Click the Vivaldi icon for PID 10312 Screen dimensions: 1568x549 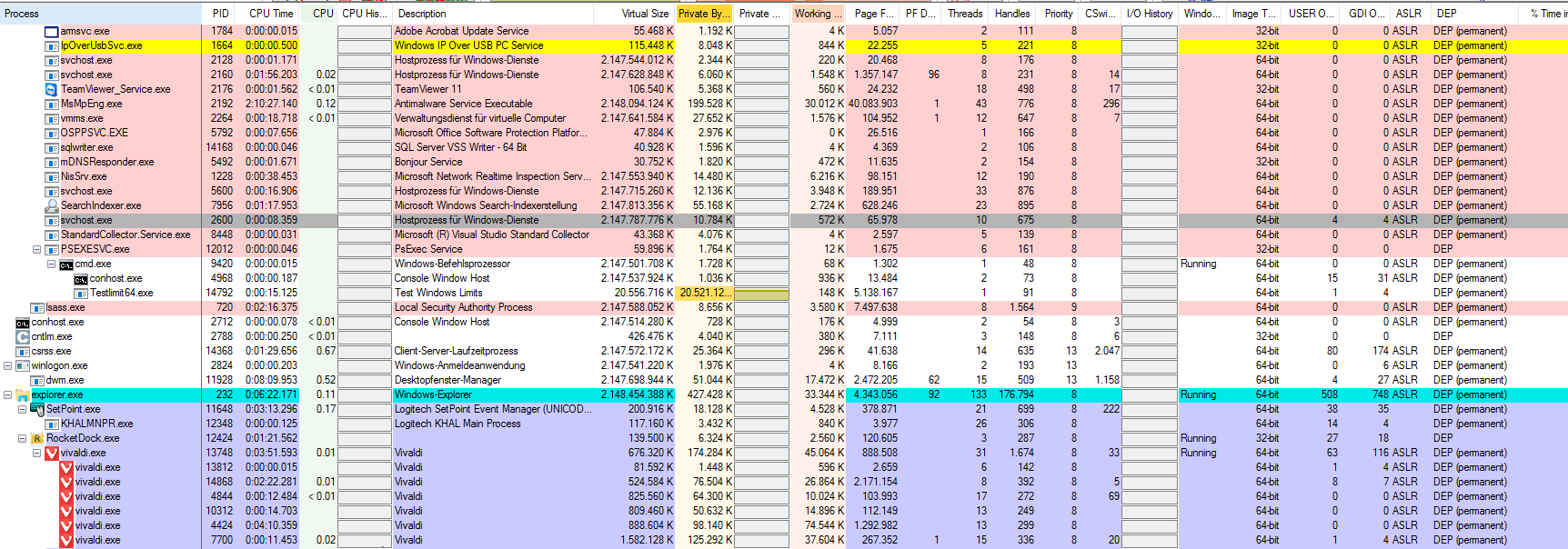tap(66, 511)
